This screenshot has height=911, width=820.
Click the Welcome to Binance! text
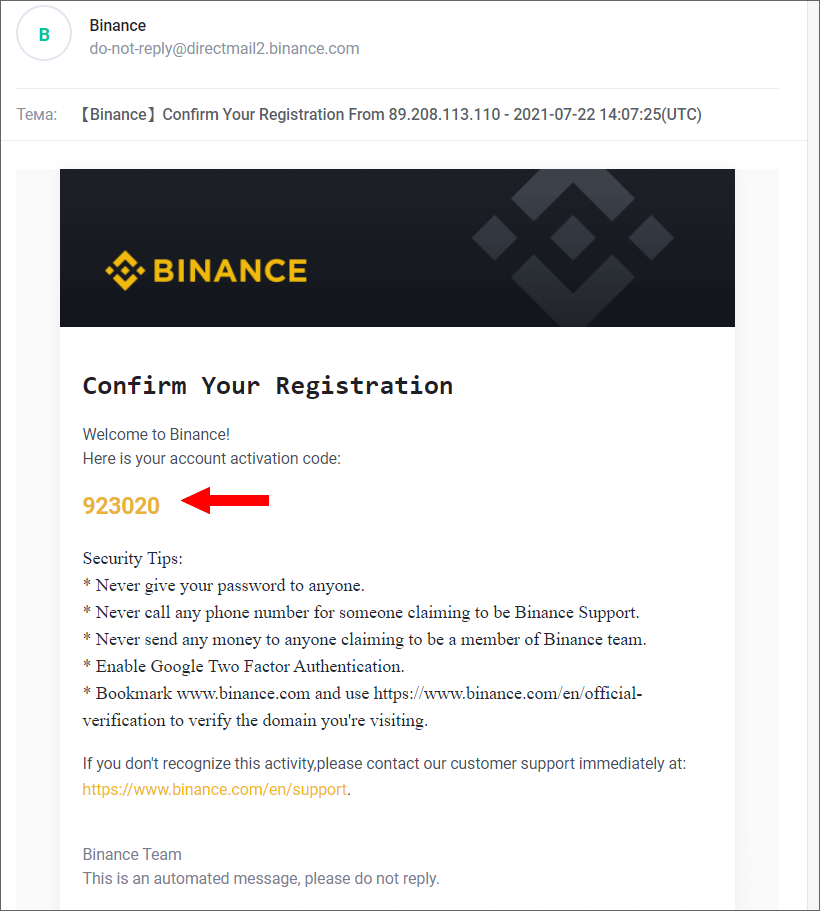click(x=156, y=435)
